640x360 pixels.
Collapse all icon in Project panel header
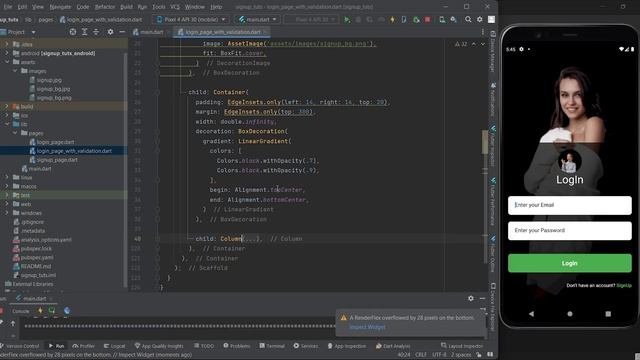coord(96,32)
